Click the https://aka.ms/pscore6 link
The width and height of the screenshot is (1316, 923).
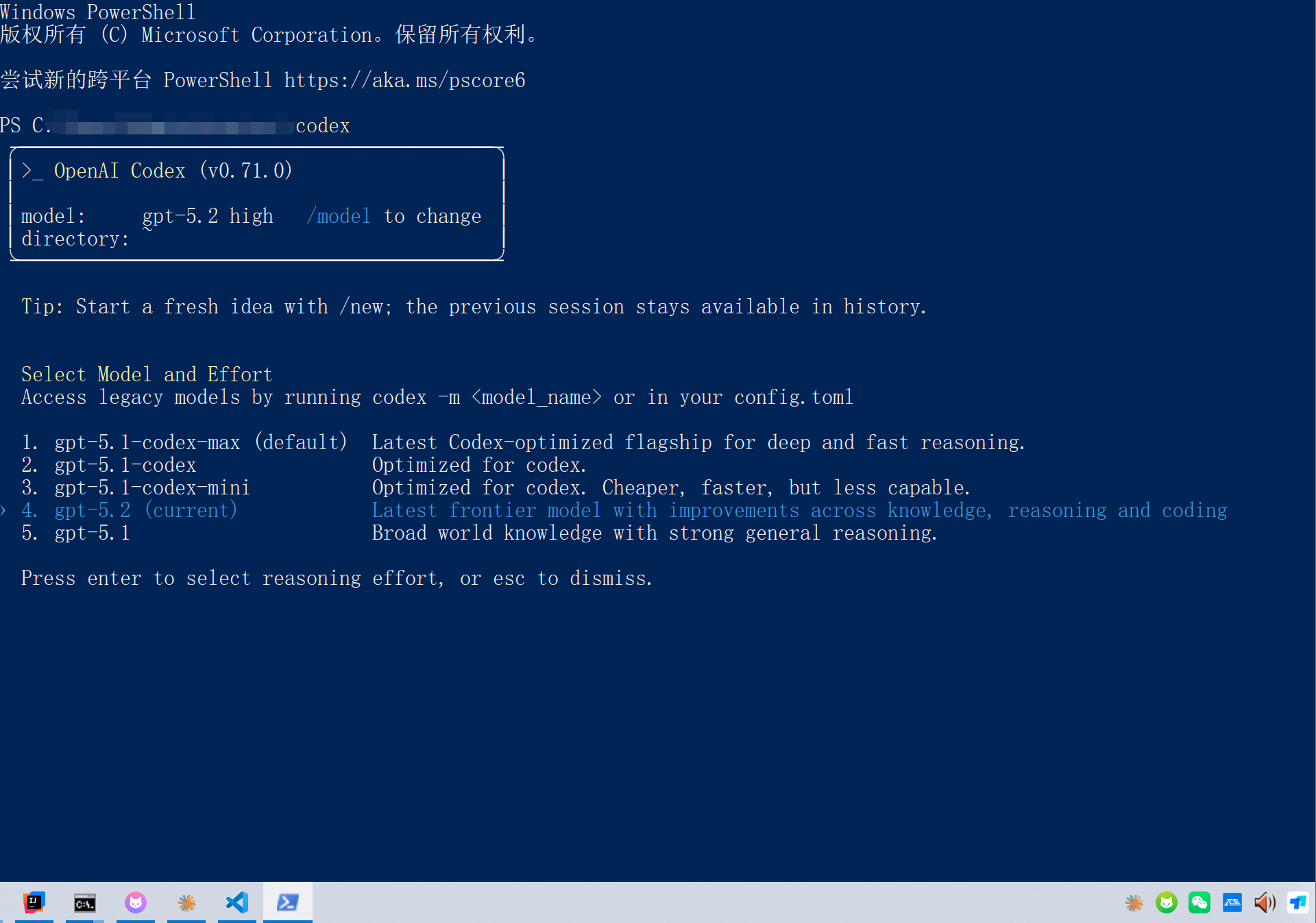click(405, 80)
